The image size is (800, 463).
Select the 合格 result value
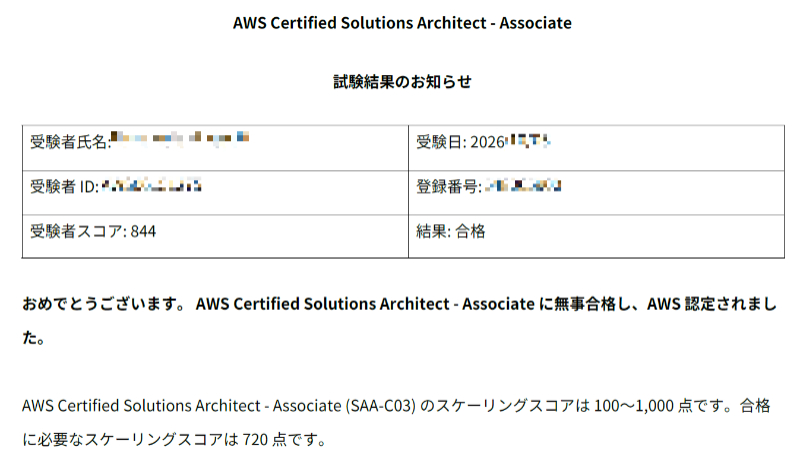click(470, 231)
